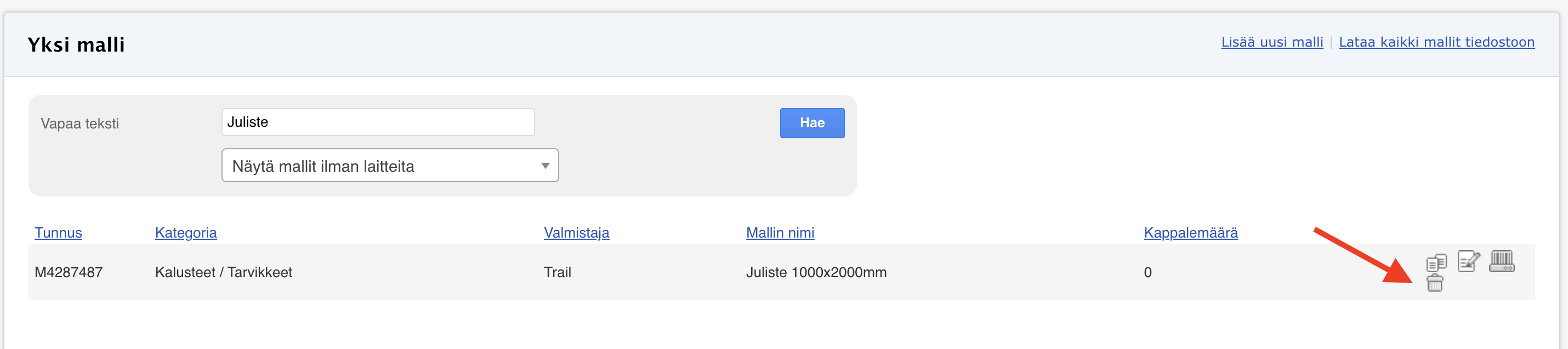The width and height of the screenshot is (1568, 349).
Task: Click the Kalusteet / Tarvikkeet category cell
Action: [x=223, y=272]
